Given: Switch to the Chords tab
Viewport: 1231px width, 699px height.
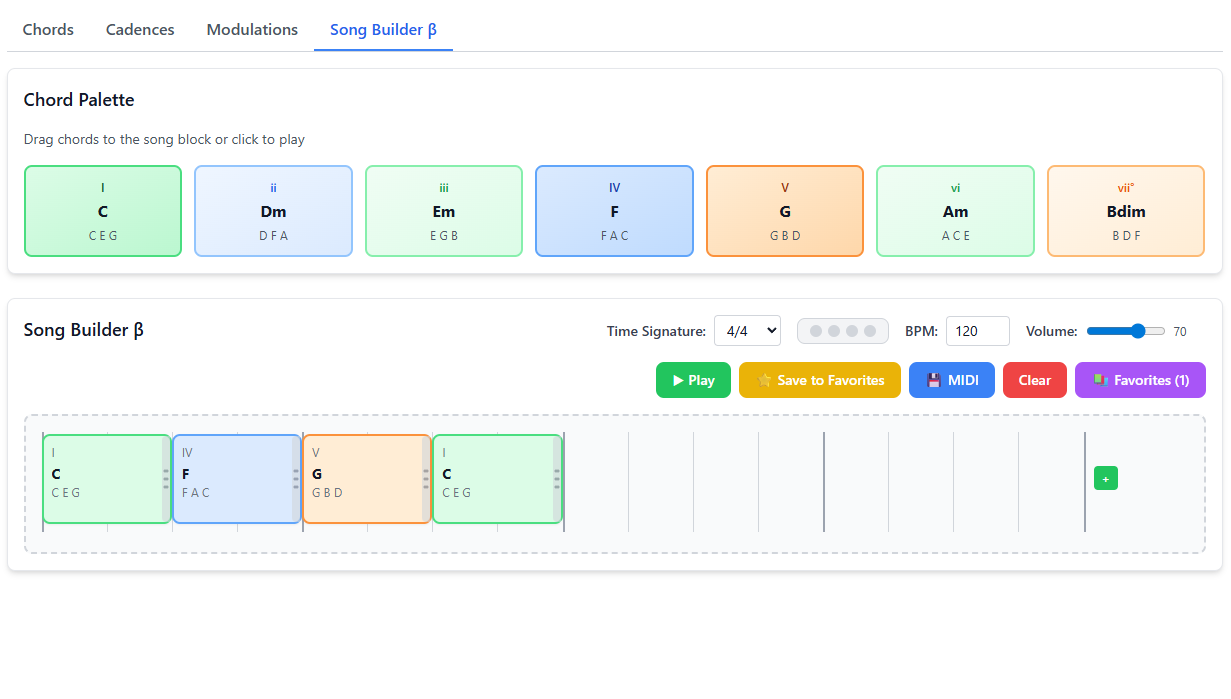Looking at the screenshot, I should click(x=48, y=30).
